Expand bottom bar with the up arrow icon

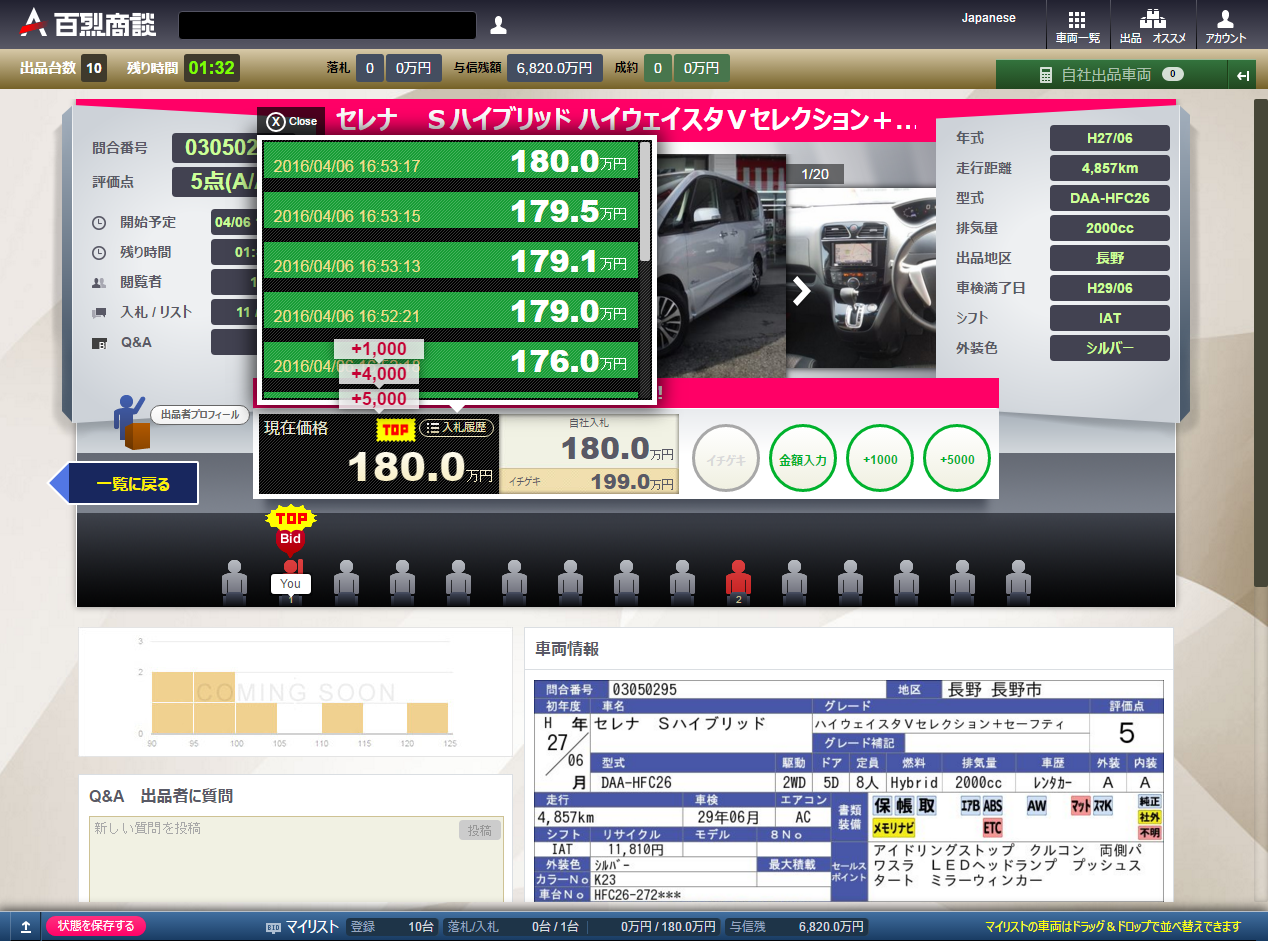[x=24, y=926]
